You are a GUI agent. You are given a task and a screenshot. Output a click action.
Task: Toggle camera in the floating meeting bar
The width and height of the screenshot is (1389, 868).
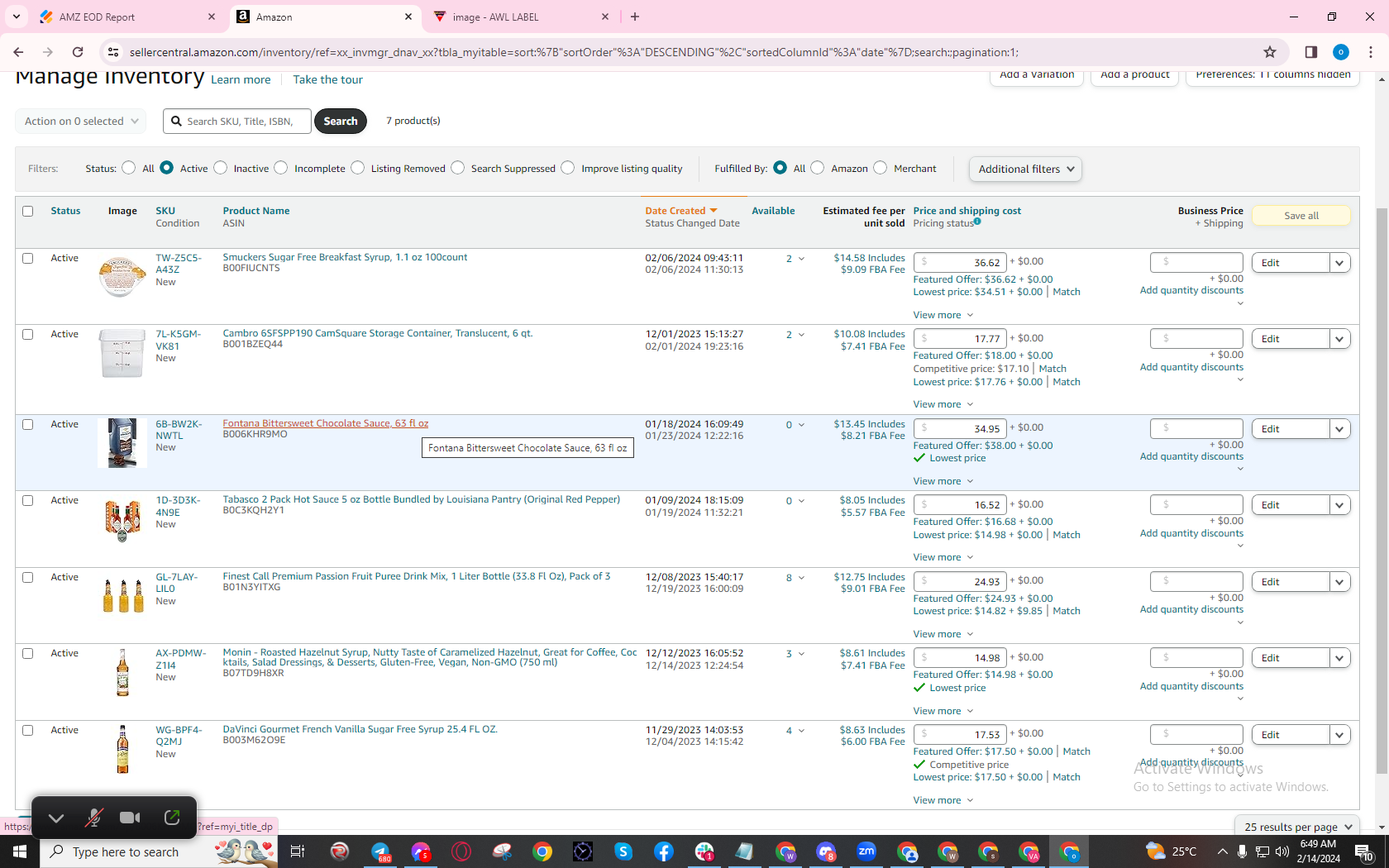click(130, 818)
